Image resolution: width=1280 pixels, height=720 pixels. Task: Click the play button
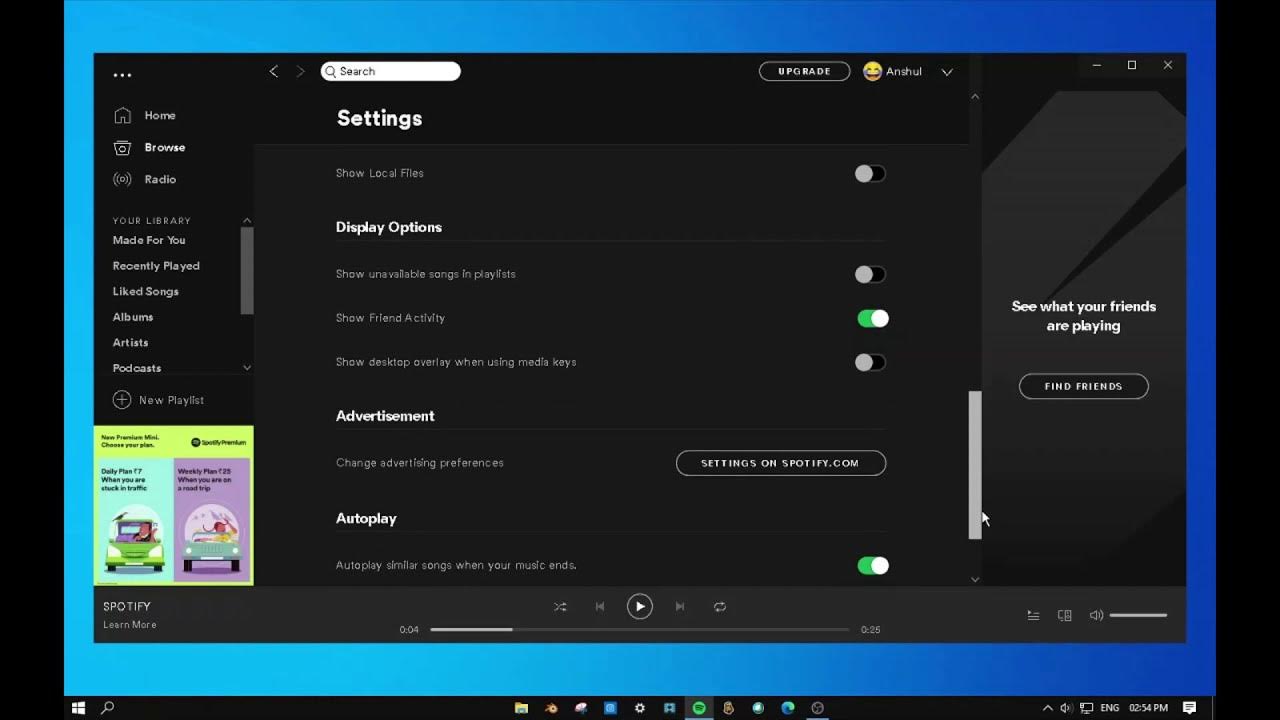(x=640, y=606)
